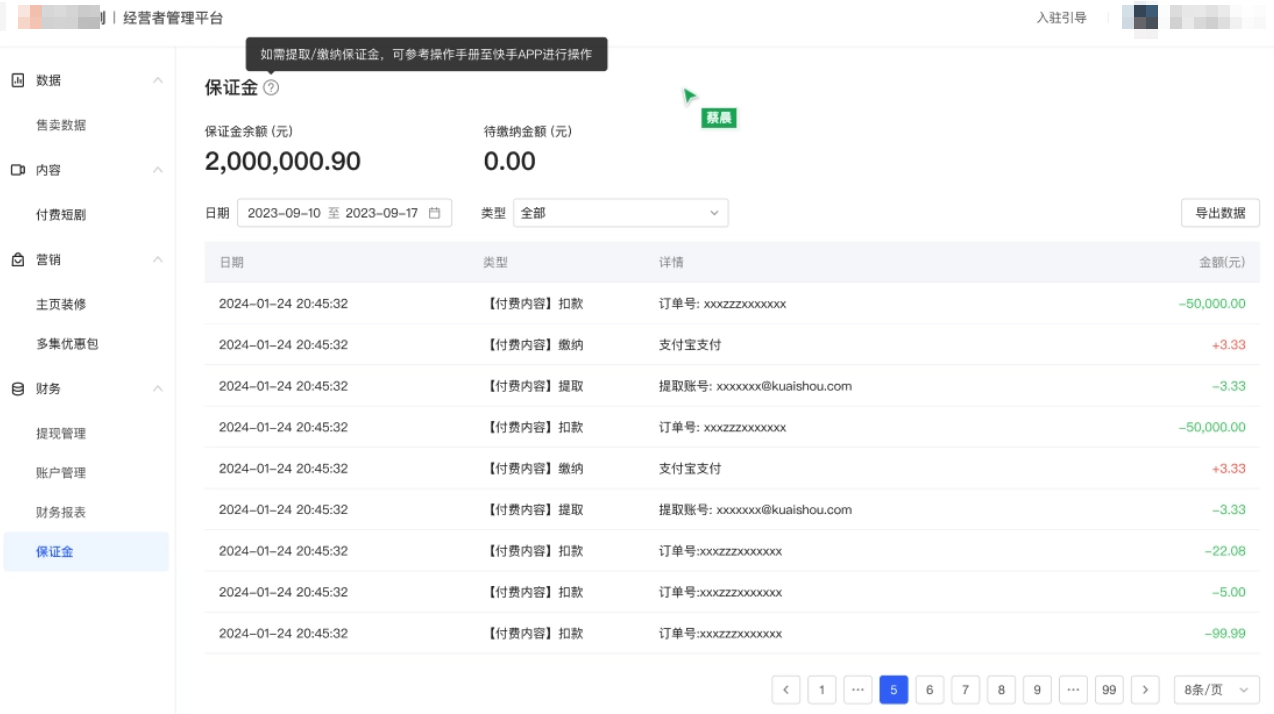Open 主页装修 in the sidebar
Screen dimensions: 1274x714
click(61, 304)
